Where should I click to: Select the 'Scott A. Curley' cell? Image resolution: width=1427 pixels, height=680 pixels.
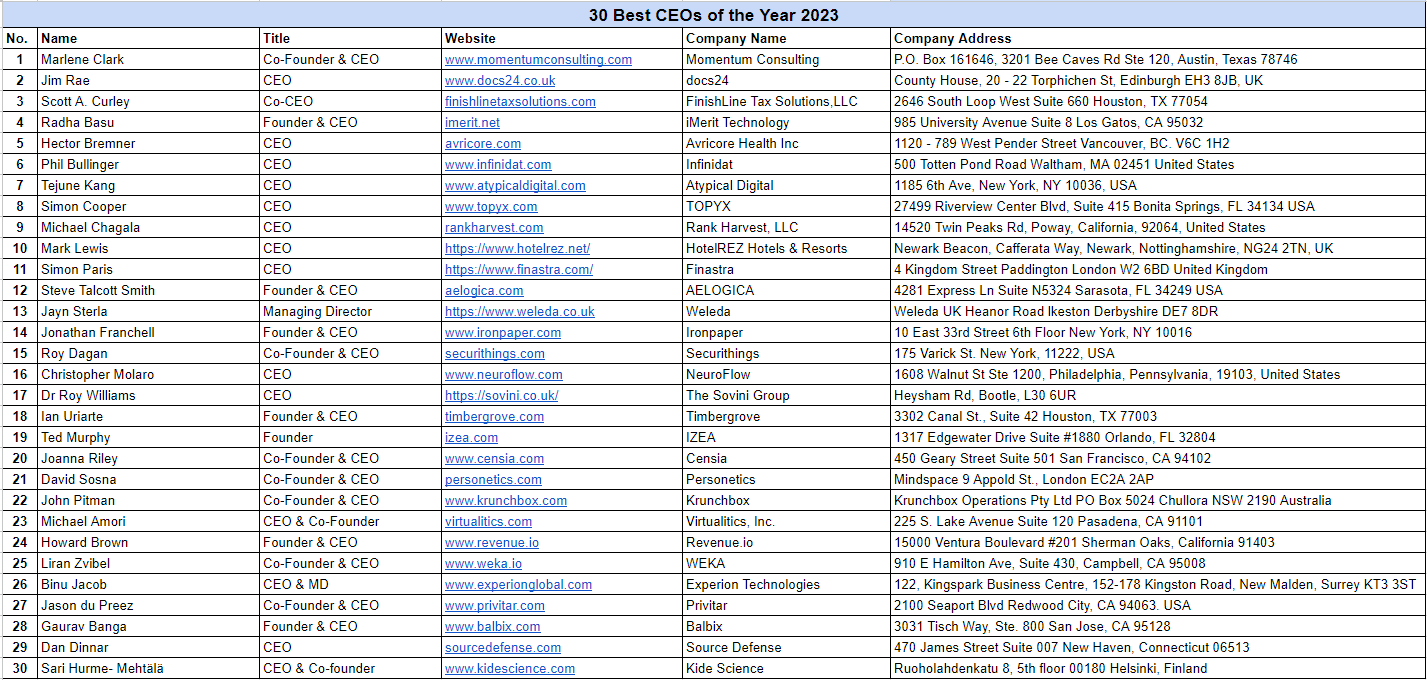pyautogui.click(x=148, y=101)
